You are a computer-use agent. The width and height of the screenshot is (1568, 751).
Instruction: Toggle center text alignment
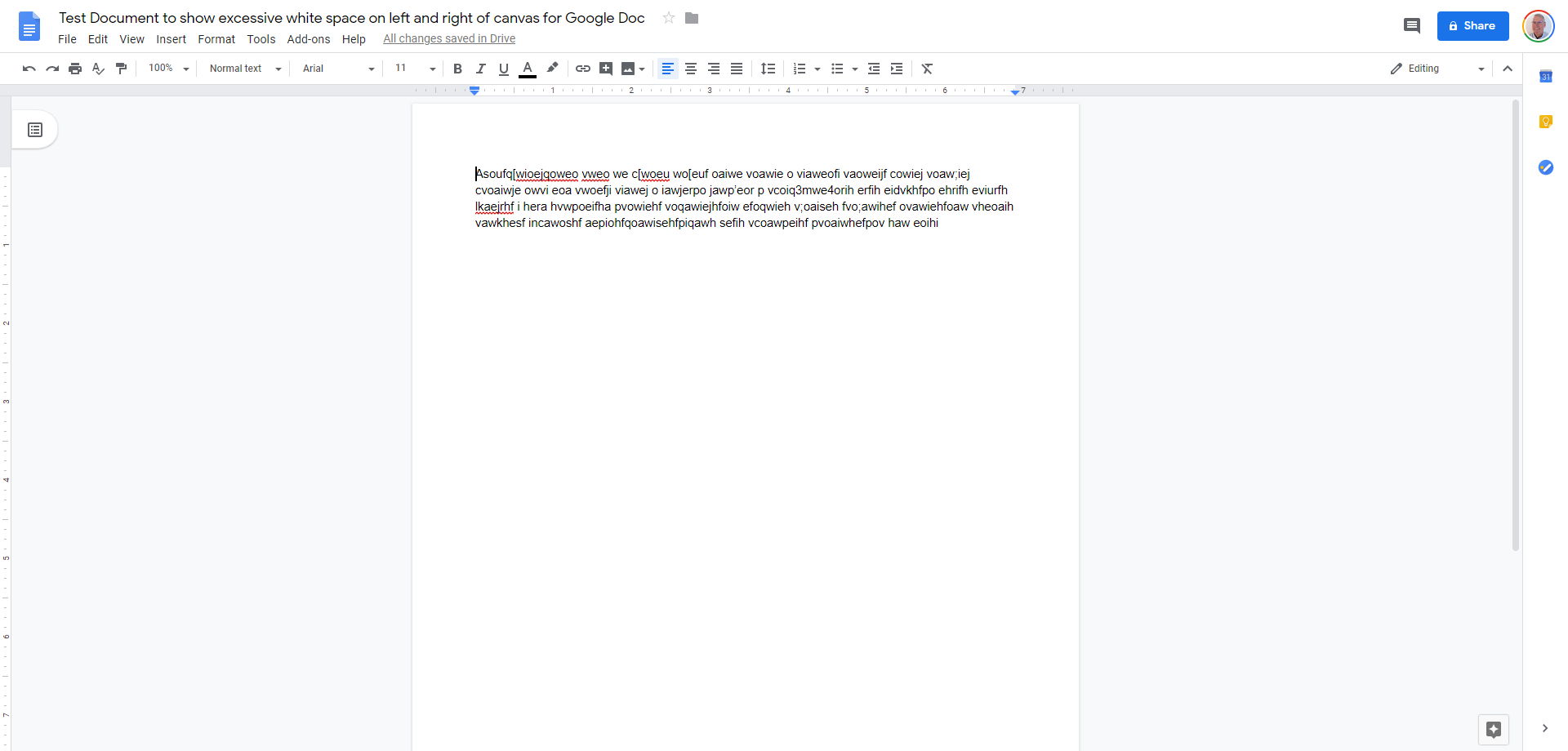(x=691, y=69)
